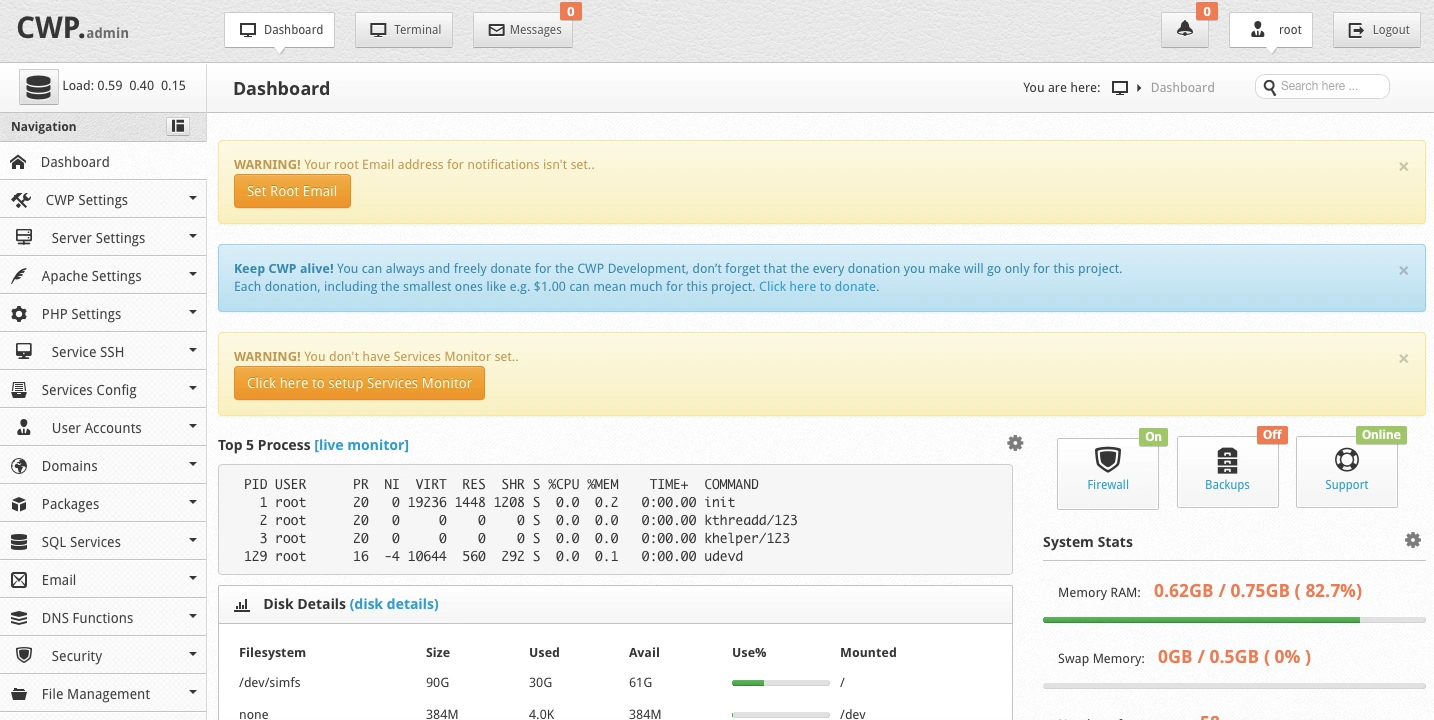Open the Backups server icon
1434x720 pixels.
pos(1227,460)
